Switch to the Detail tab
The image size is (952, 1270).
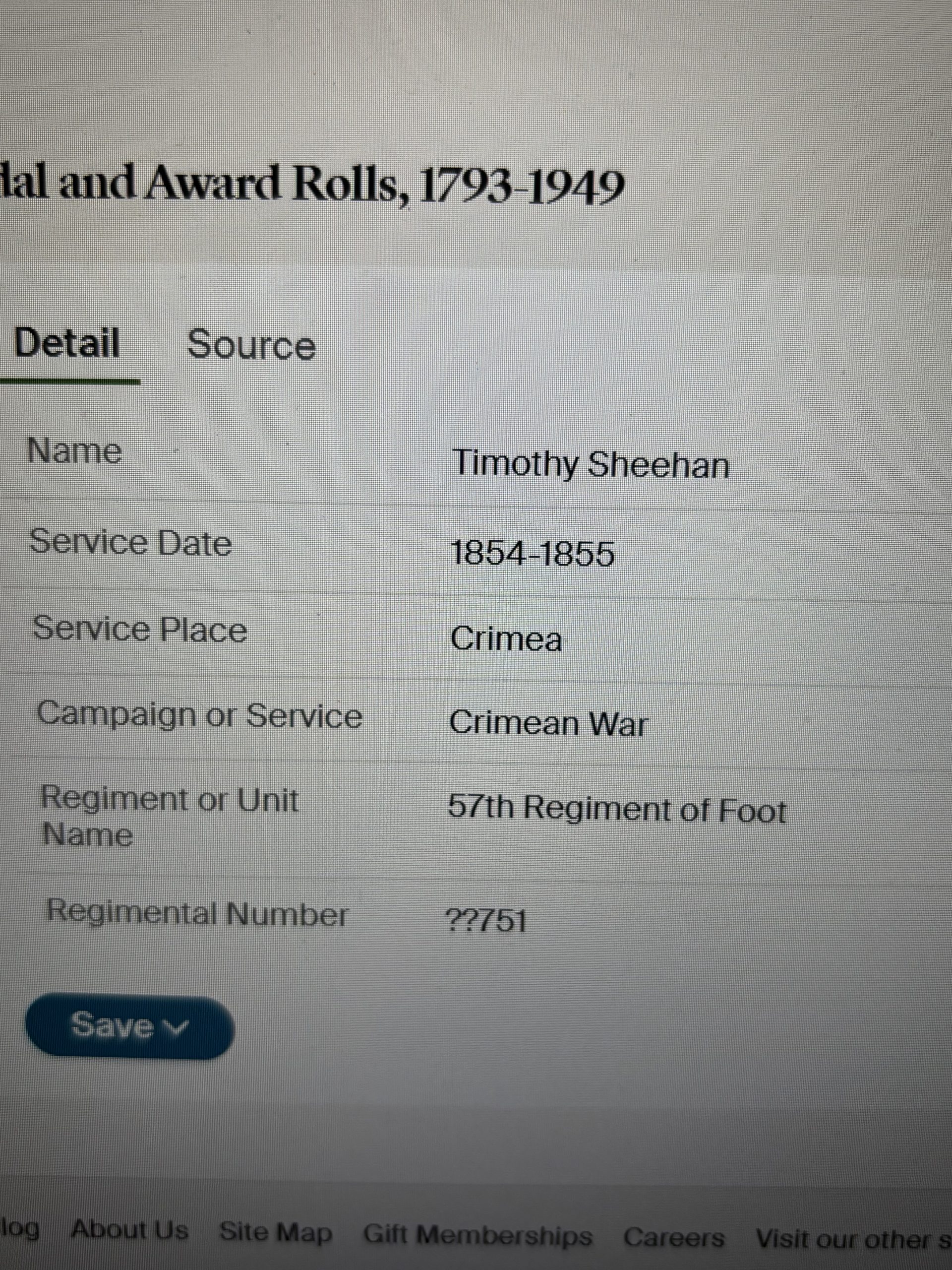click(x=67, y=343)
